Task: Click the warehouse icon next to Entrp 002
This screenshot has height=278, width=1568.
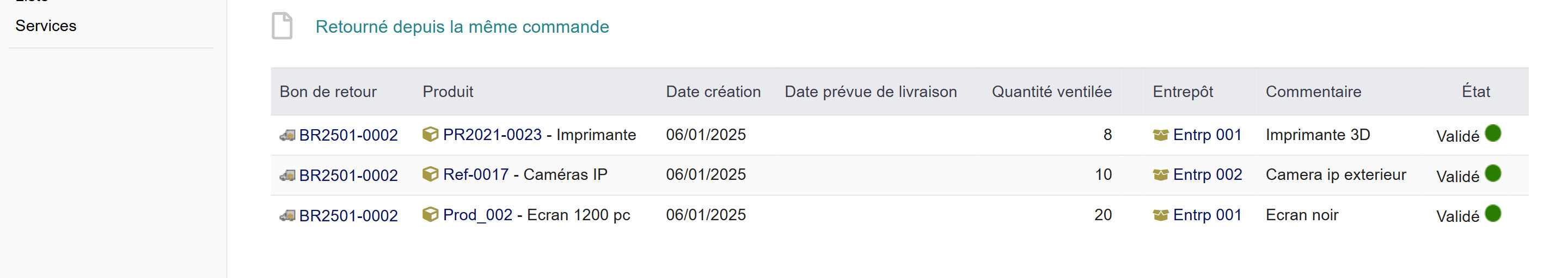Action: pyautogui.click(x=1160, y=175)
